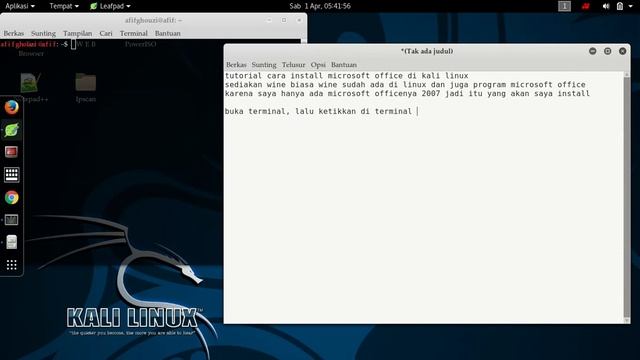Launch Google Chrome from the dock

pyautogui.click(x=11, y=198)
